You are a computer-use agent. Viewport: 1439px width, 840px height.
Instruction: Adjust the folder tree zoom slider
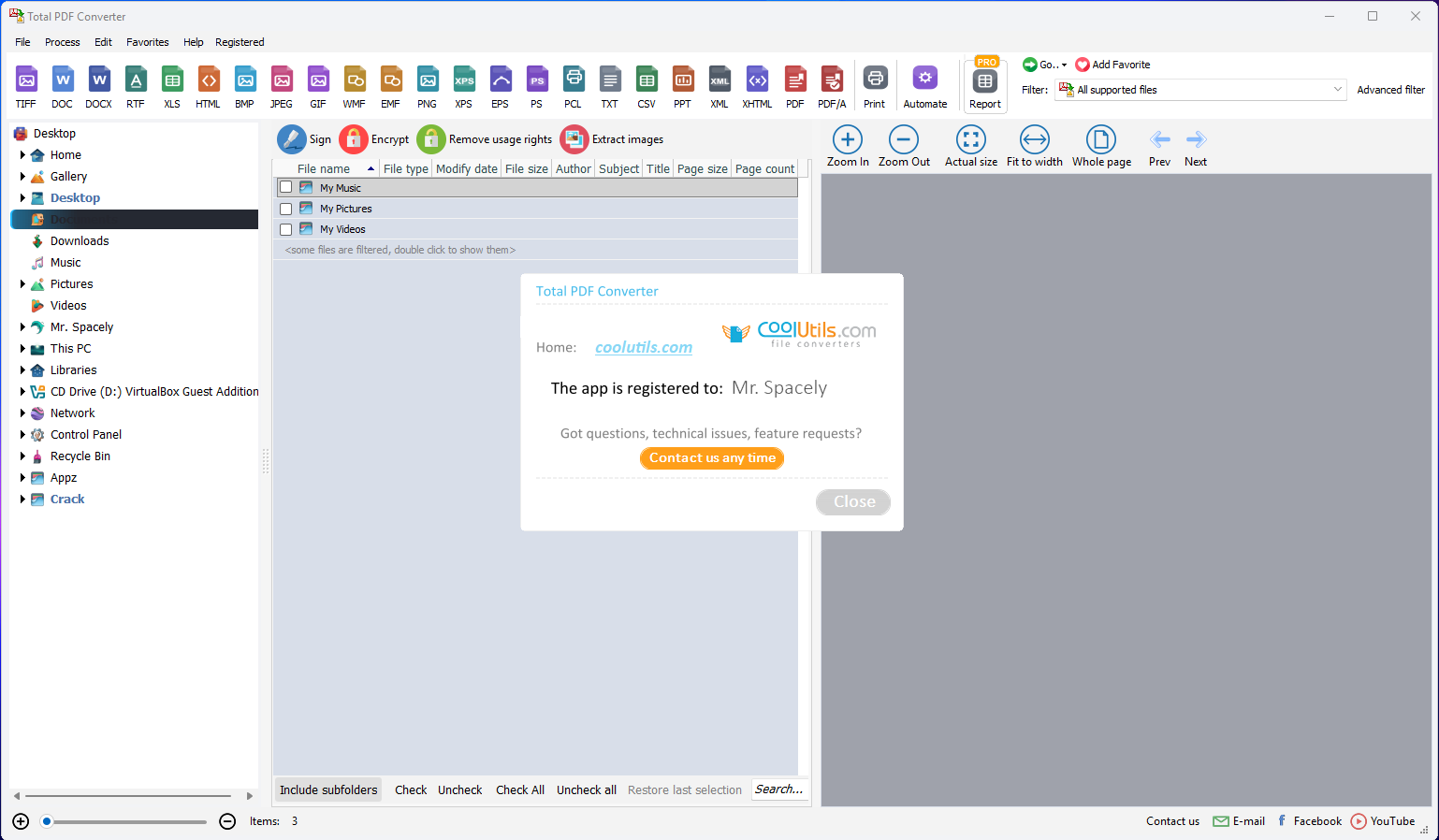tap(47, 821)
